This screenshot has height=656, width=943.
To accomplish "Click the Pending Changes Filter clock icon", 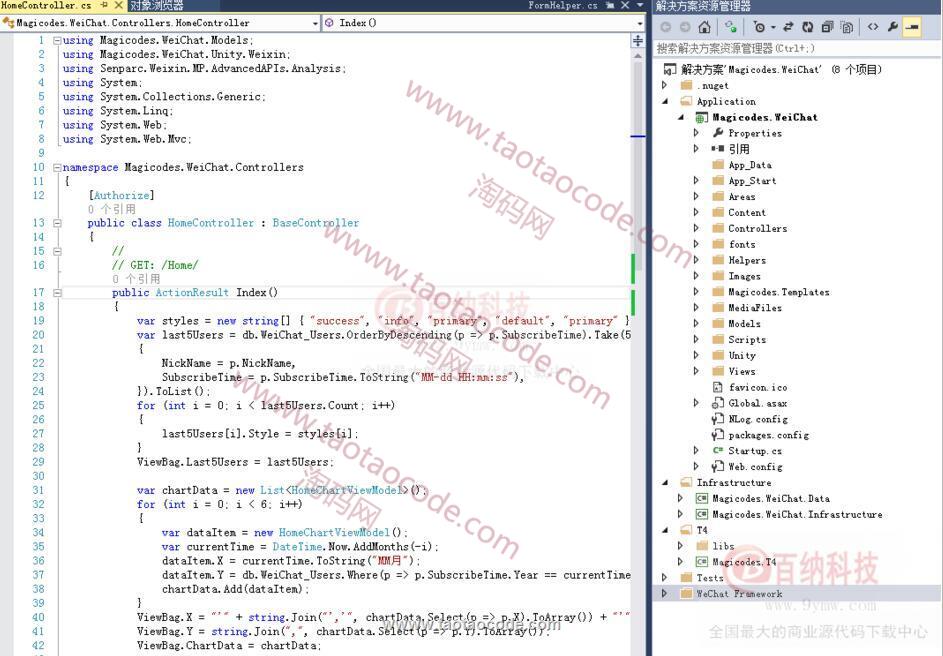I will click(761, 27).
